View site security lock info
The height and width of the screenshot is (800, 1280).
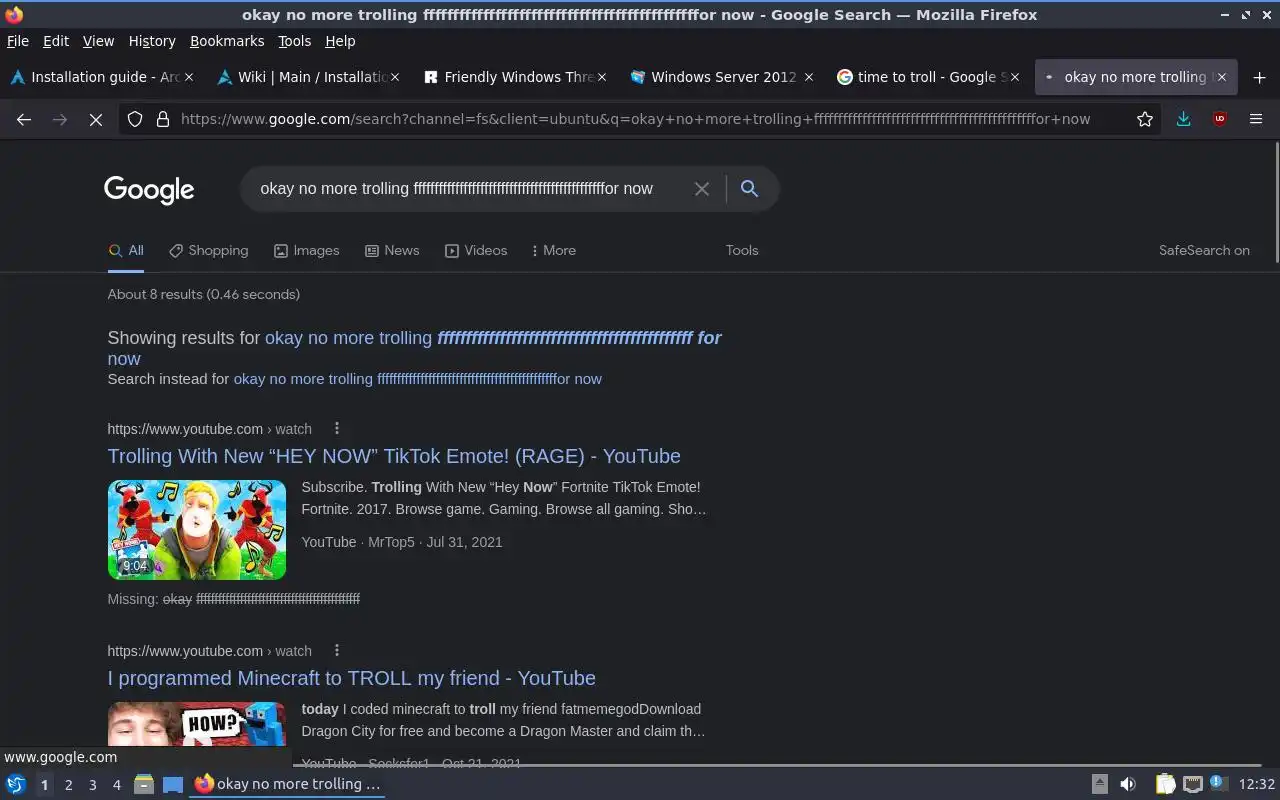click(163, 119)
